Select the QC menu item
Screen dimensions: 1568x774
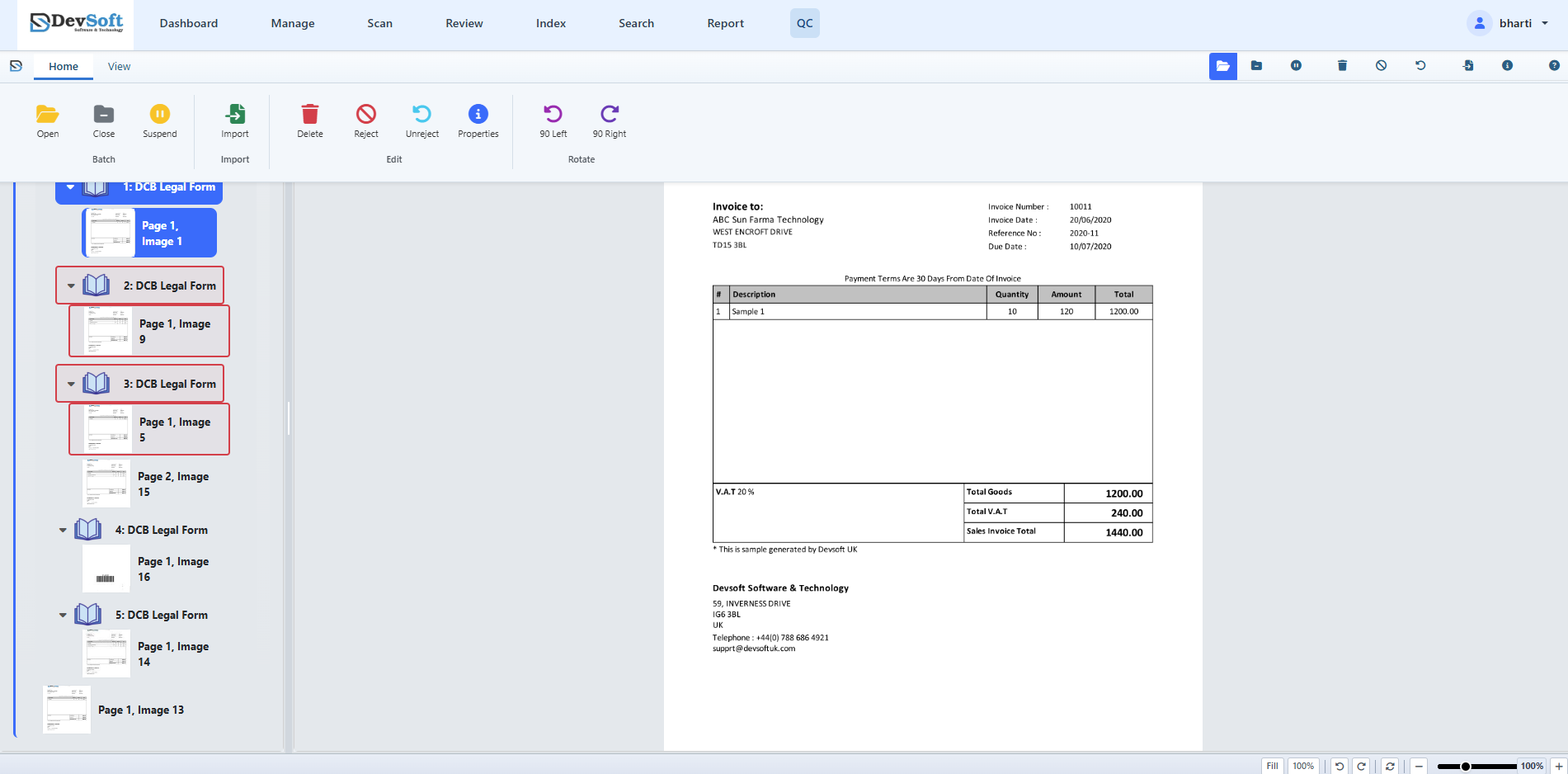coord(805,23)
